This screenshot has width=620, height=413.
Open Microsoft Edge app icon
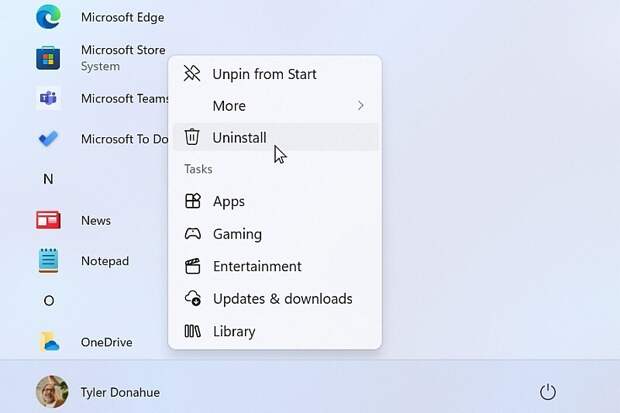point(48,17)
